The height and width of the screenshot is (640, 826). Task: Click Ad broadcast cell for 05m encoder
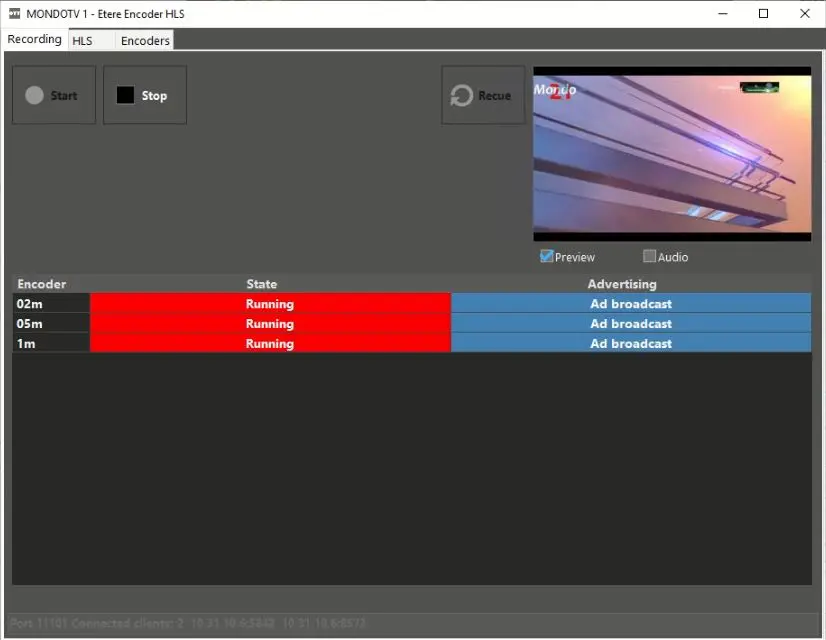tap(631, 324)
